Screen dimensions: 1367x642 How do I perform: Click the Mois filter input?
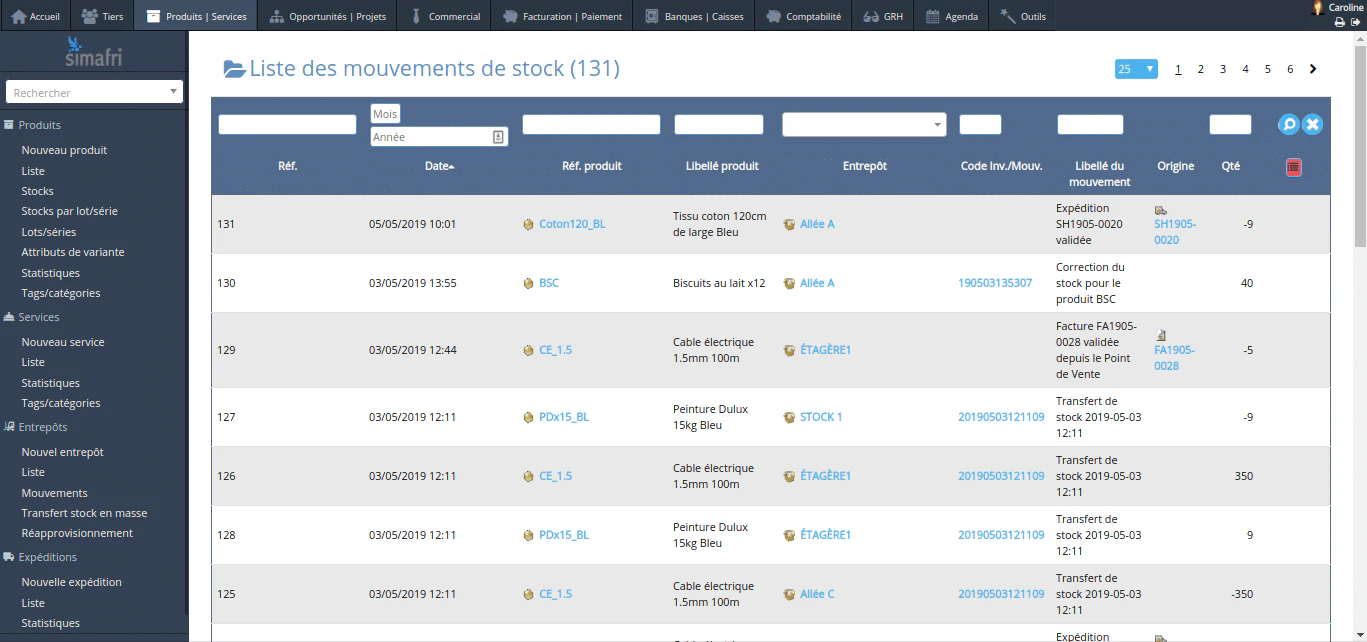[x=385, y=114]
